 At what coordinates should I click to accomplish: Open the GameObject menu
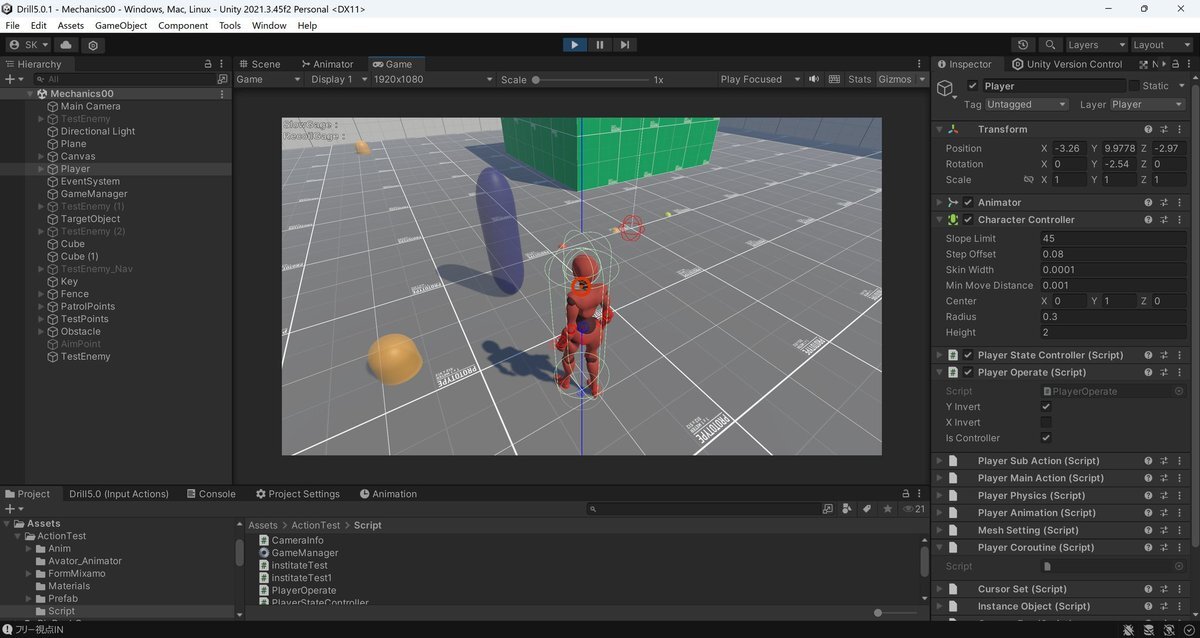(121, 25)
